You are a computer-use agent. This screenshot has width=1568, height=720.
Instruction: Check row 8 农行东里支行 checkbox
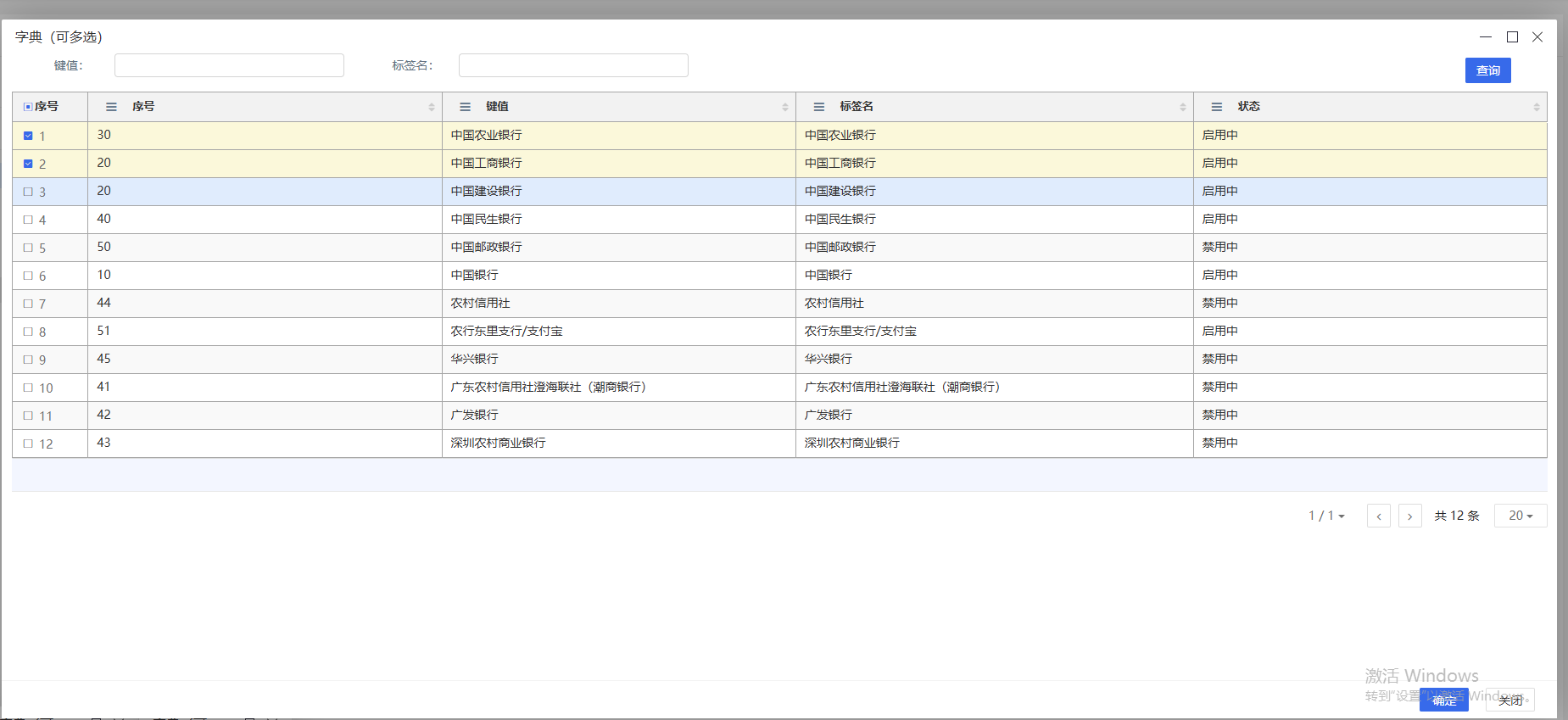coord(28,332)
